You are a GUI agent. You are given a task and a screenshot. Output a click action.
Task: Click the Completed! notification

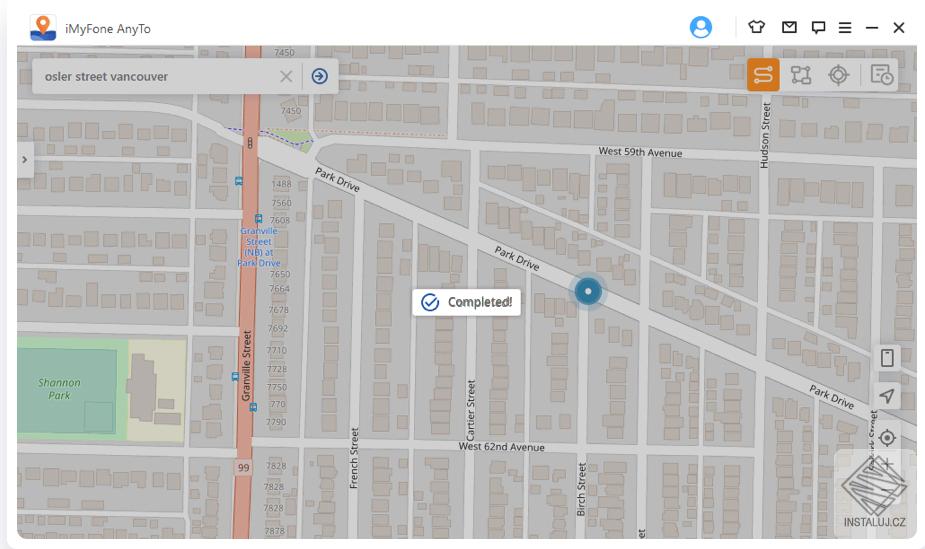point(467,303)
